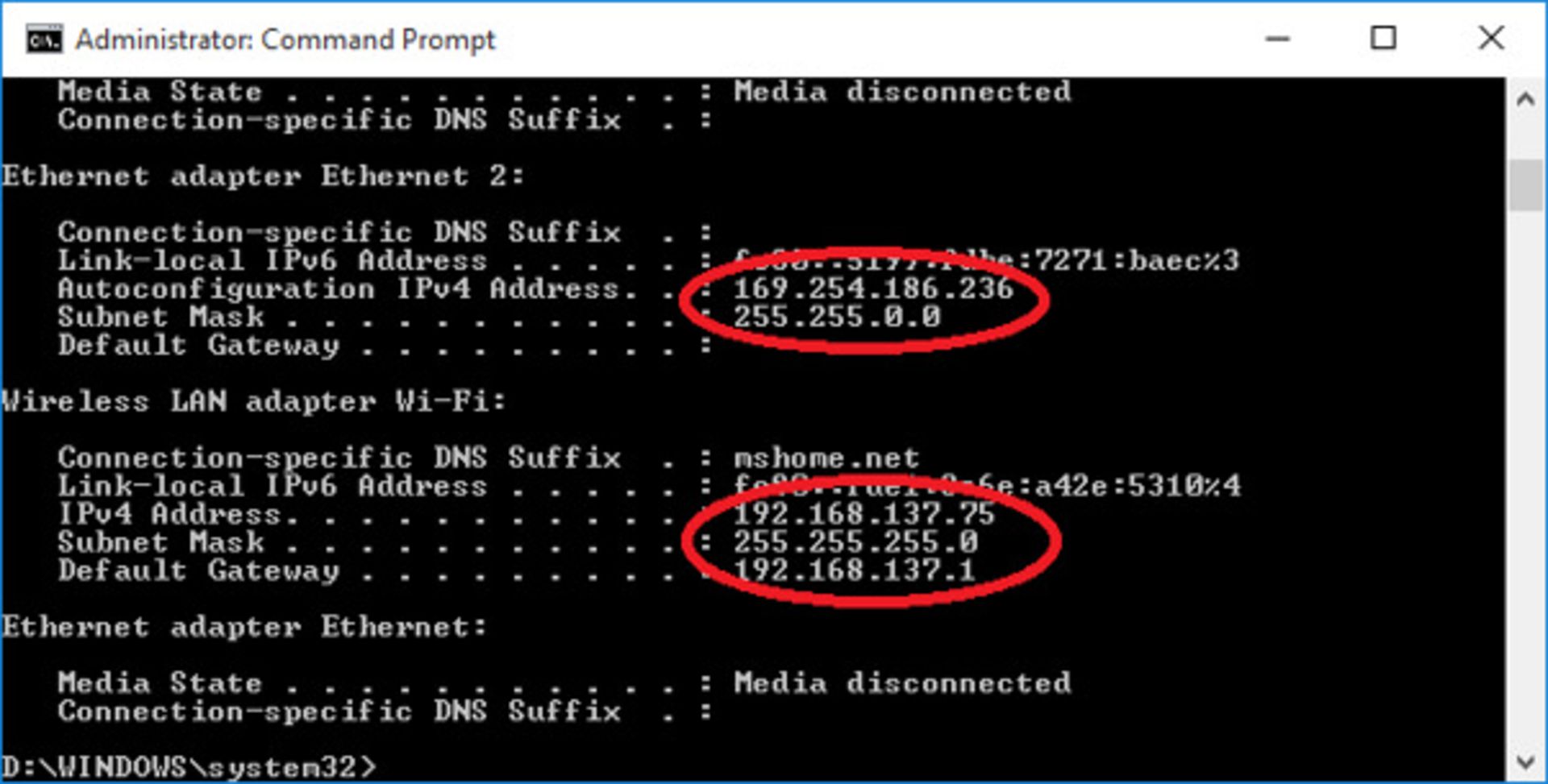1548x784 pixels.
Task: Click the subnet mask 255.255.0.0
Action: pyautogui.click(x=837, y=317)
